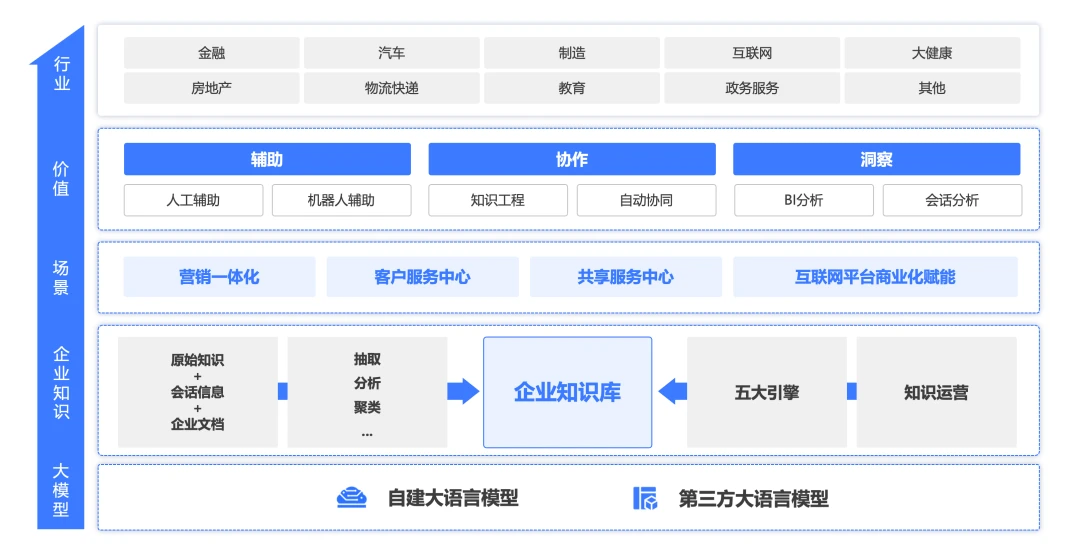This screenshot has height=556, width=1080.
Task: Select the 辅助 blue header
Action: (x=267, y=159)
